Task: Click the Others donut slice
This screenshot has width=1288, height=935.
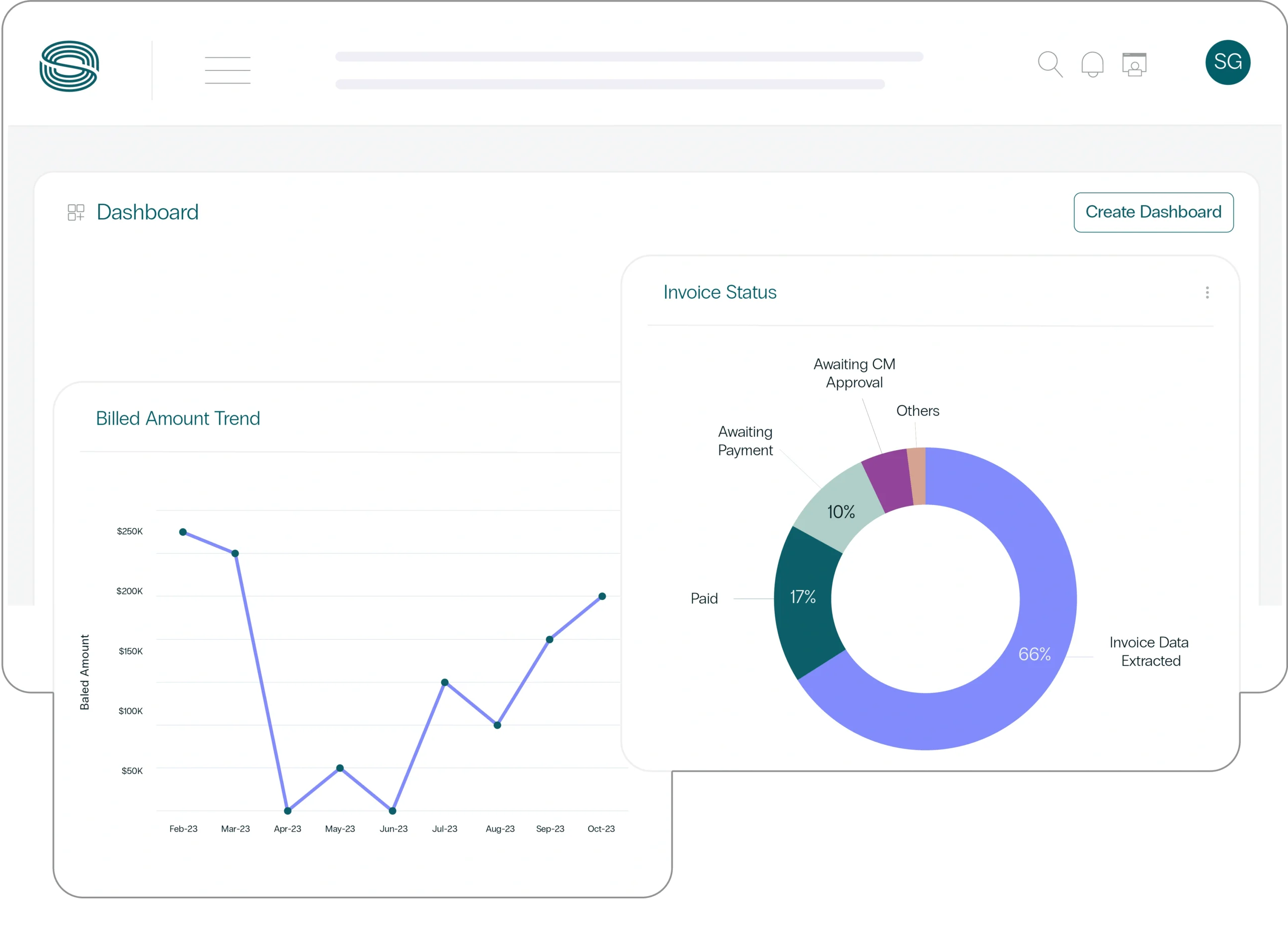Action: tap(917, 476)
